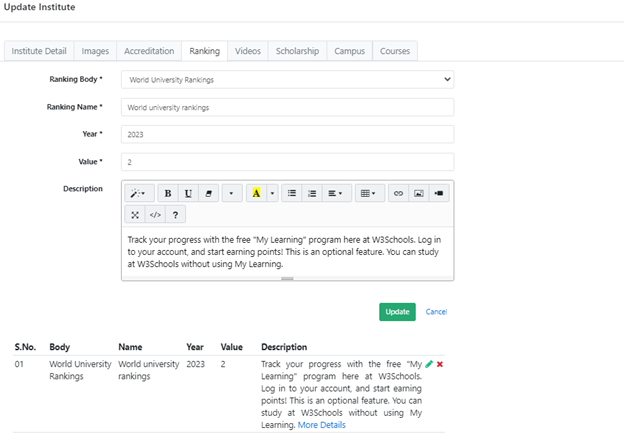Switch to the Accreditation tab
The image size is (624, 434).
tap(147, 51)
